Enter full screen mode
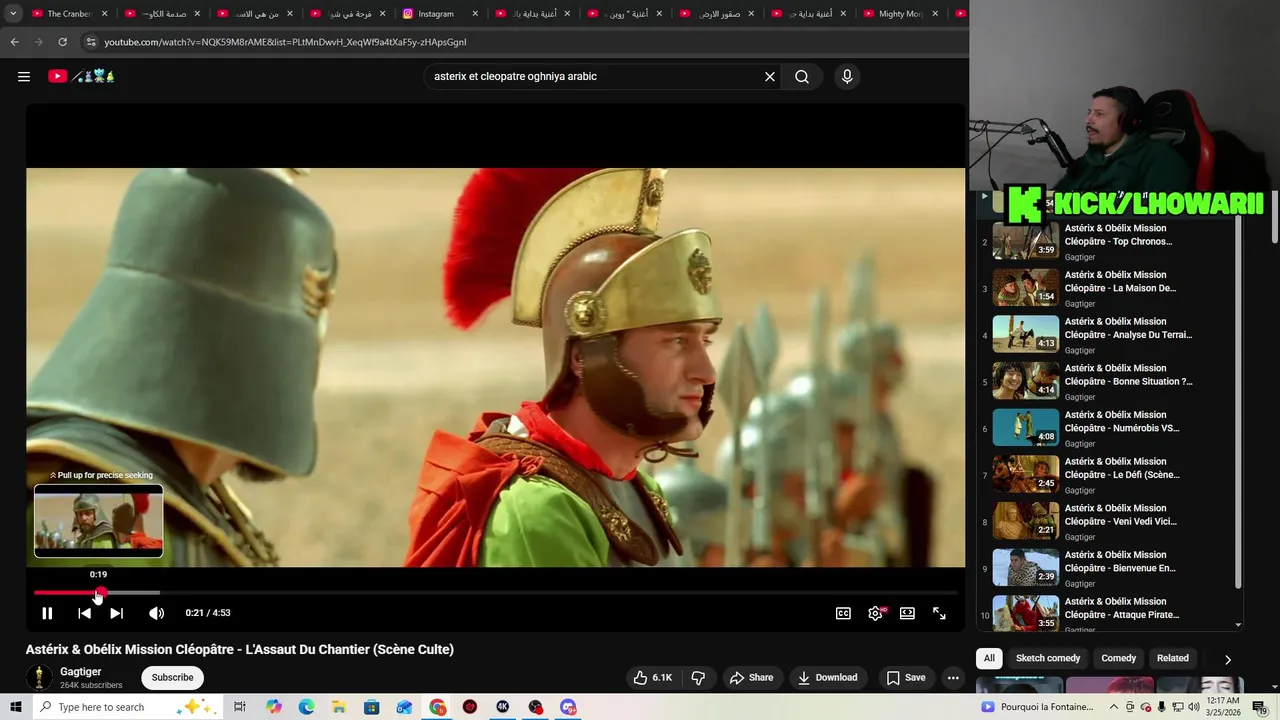This screenshot has width=1280, height=720. [939, 613]
